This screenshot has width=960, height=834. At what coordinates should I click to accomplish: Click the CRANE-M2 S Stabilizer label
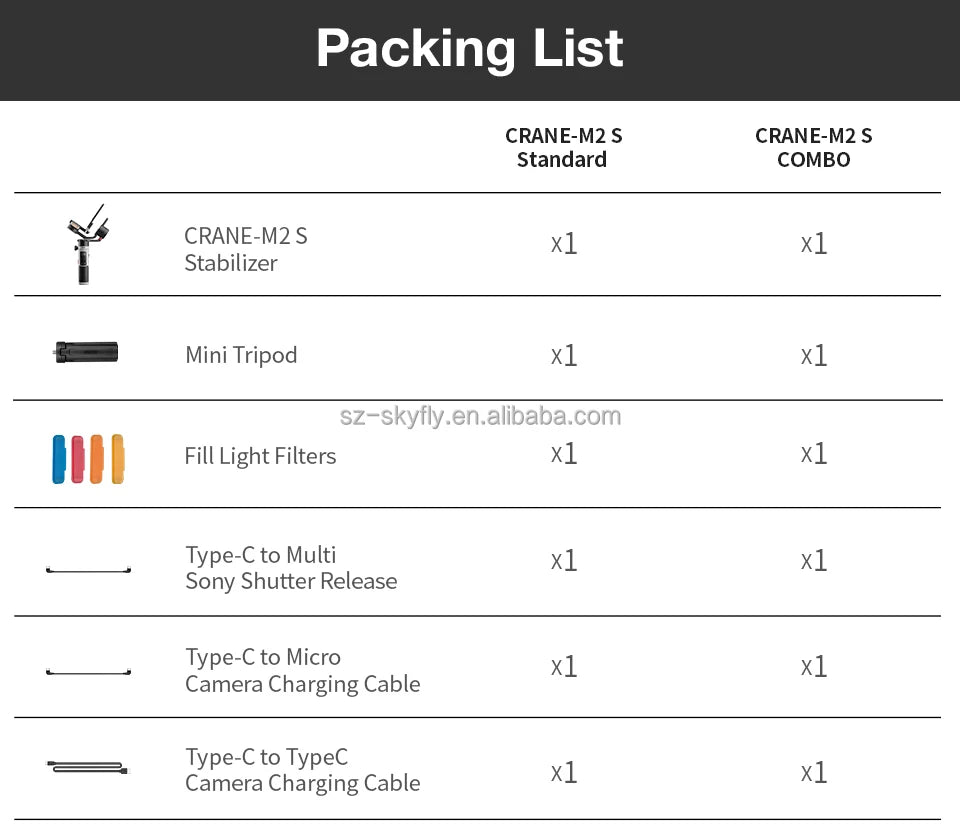click(245, 249)
